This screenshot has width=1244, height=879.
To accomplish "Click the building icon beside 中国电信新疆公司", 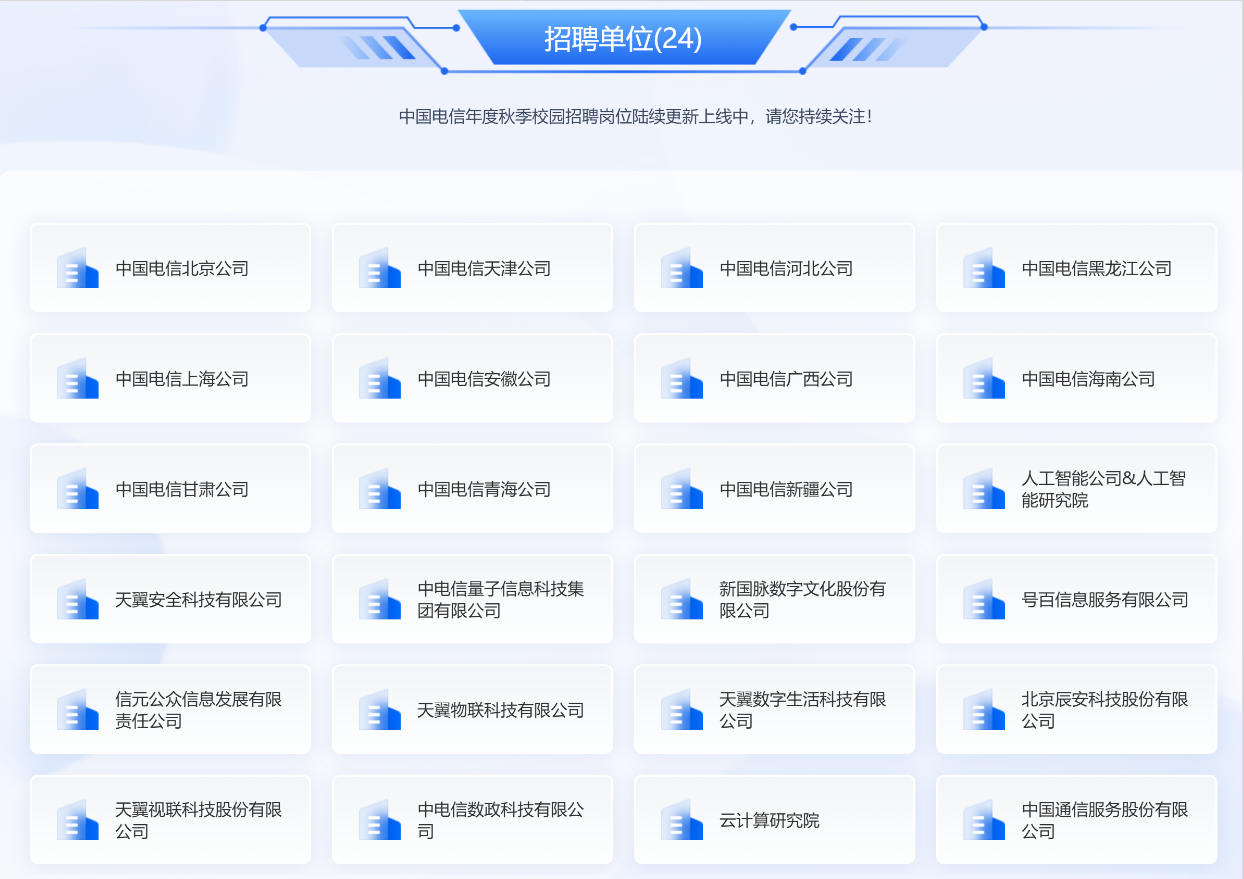I will click(x=682, y=489).
